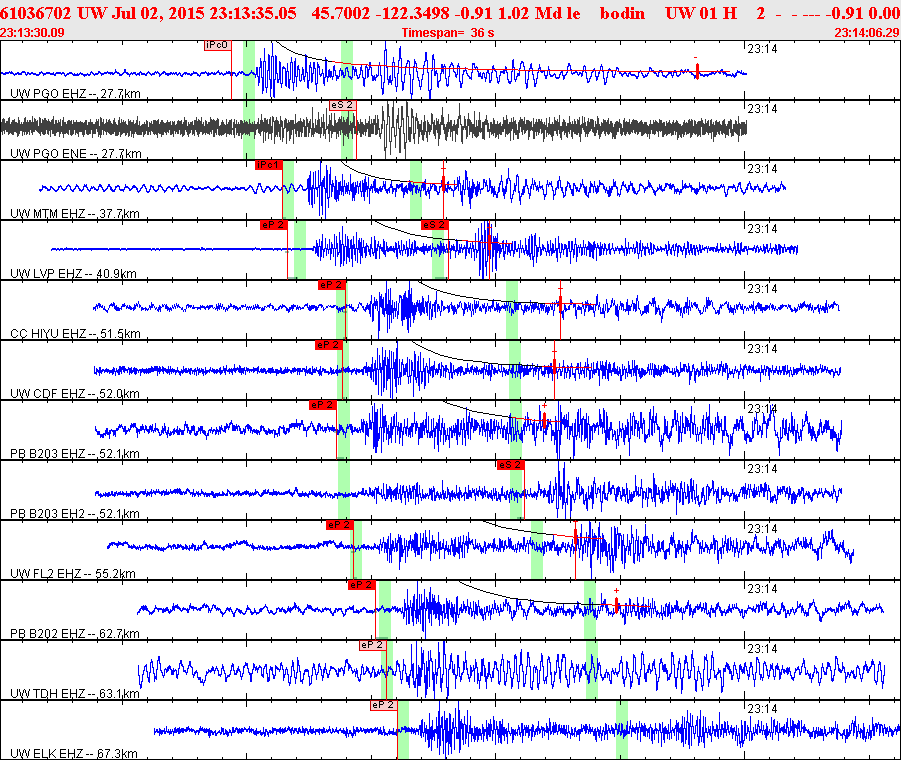Click the 23:14 minute mark on PGO EHZ row

point(763,49)
